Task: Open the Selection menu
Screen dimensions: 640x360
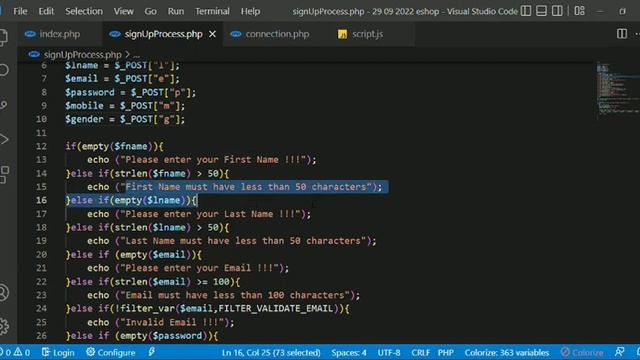Action: (x=84, y=11)
